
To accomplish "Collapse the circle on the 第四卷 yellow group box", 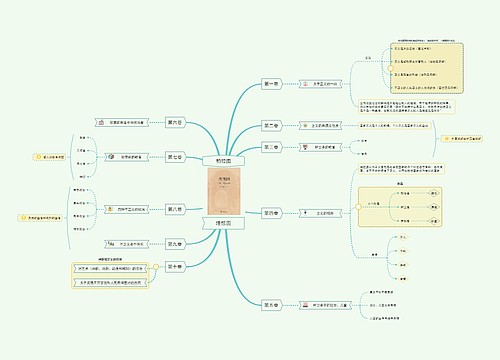I will click(358, 207).
